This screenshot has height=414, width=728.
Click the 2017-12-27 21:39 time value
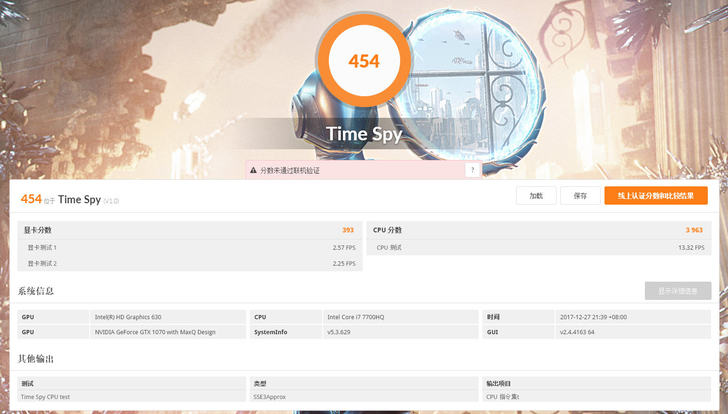pyautogui.click(x=593, y=317)
